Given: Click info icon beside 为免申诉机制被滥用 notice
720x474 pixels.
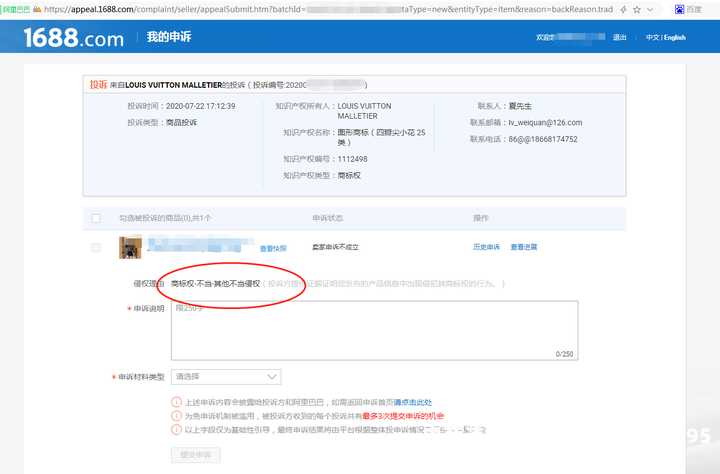Looking at the screenshot, I should [x=176, y=416].
